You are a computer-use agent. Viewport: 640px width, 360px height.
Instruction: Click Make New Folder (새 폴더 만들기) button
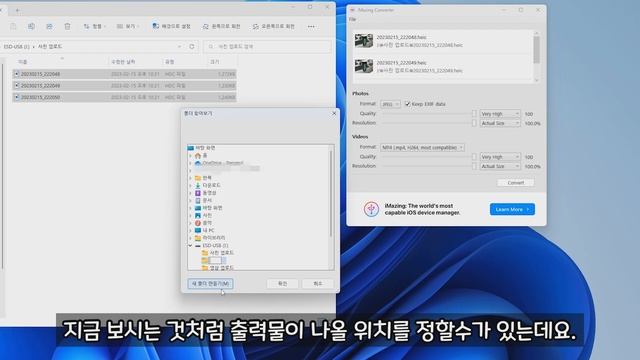tap(210, 283)
